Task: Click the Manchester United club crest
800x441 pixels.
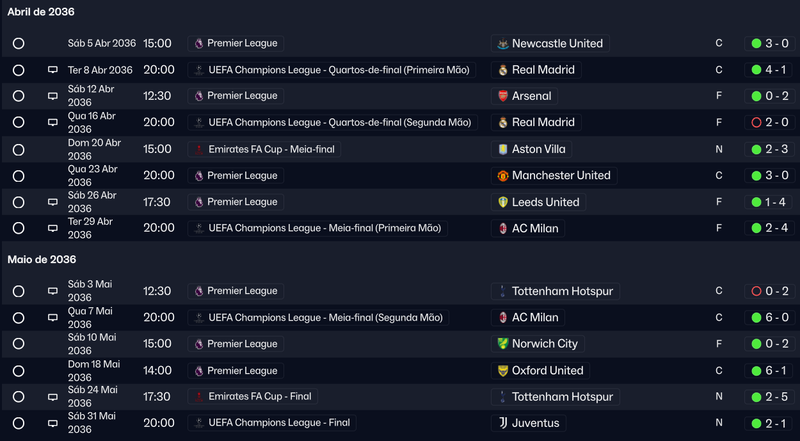Action: 503,176
